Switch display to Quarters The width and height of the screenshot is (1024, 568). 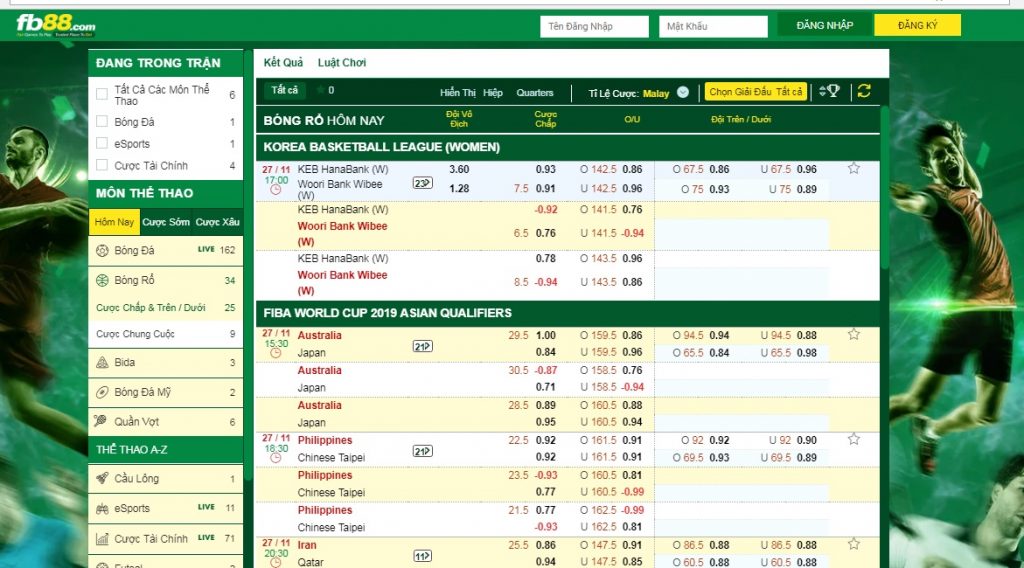[x=535, y=93]
